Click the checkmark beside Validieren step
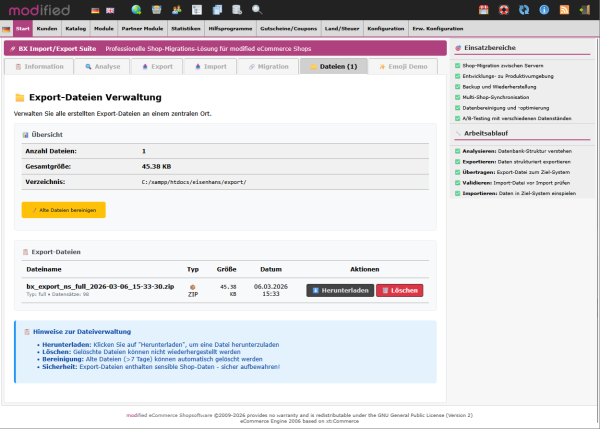The height and width of the screenshot is (429, 600). coord(457,182)
